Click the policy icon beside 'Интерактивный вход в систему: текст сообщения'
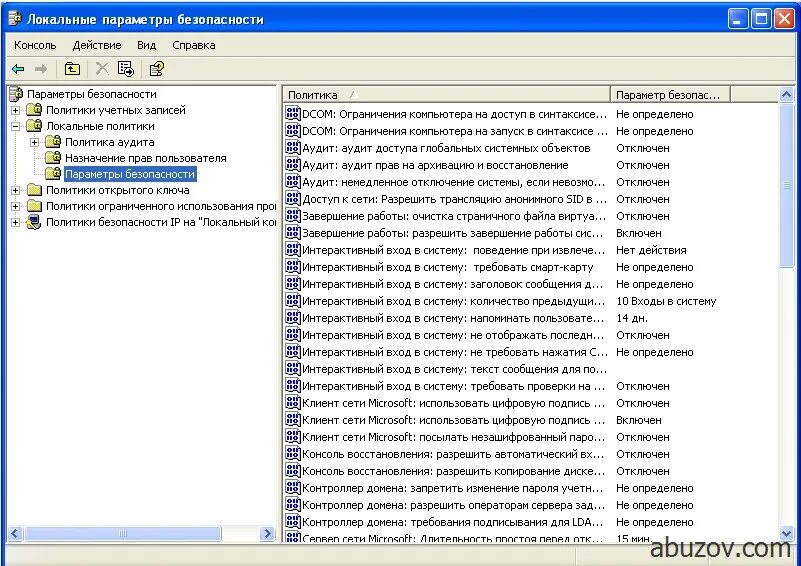Screen dimensions: 801x566 [x=293, y=368]
